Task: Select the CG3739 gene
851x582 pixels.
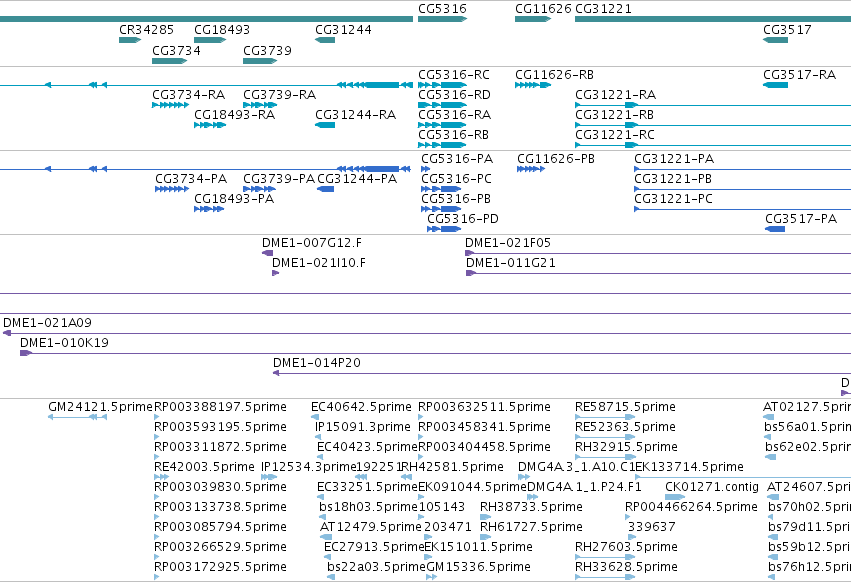Action: 260,61
